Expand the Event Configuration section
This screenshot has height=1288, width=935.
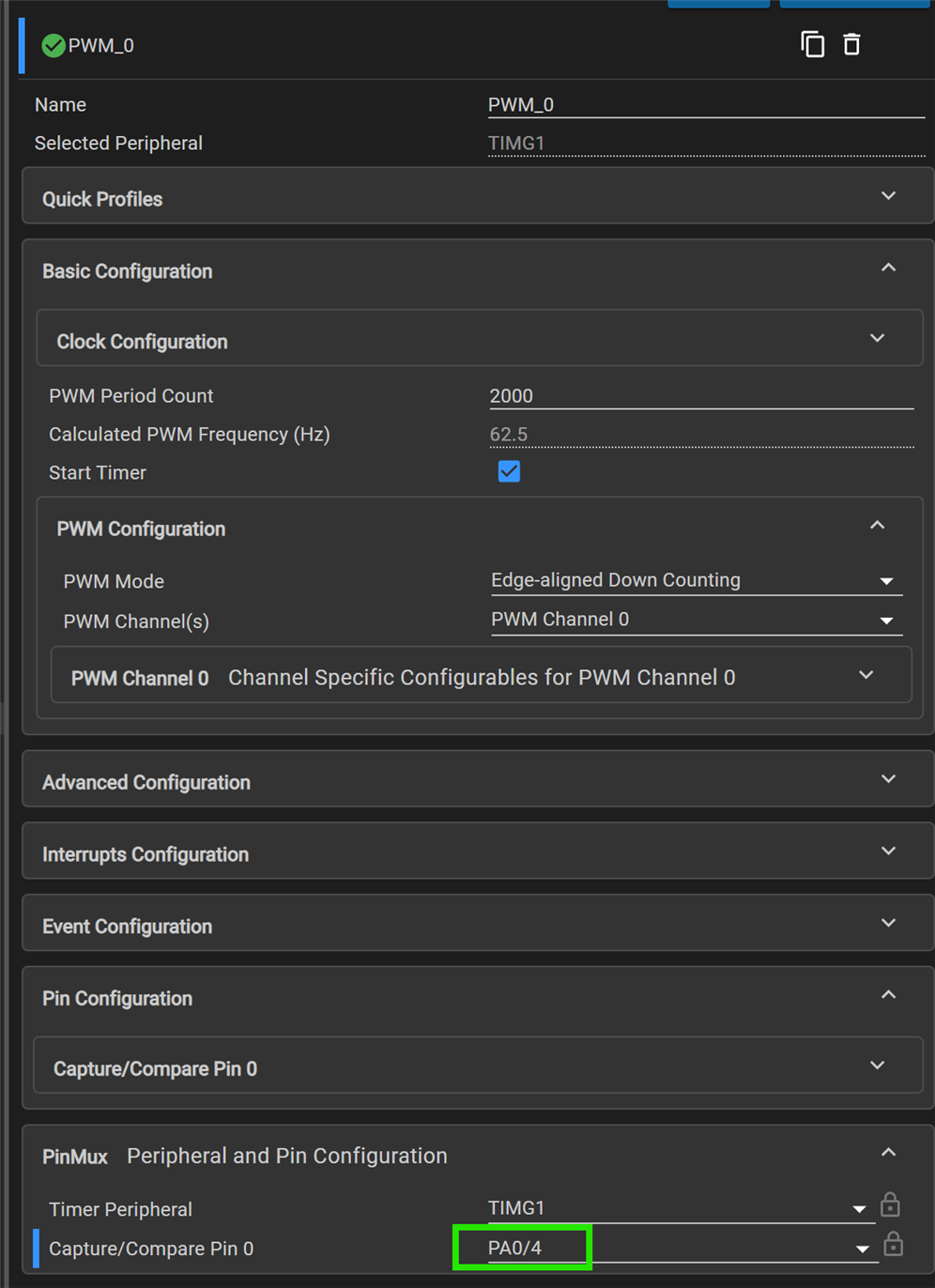[888, 924]
